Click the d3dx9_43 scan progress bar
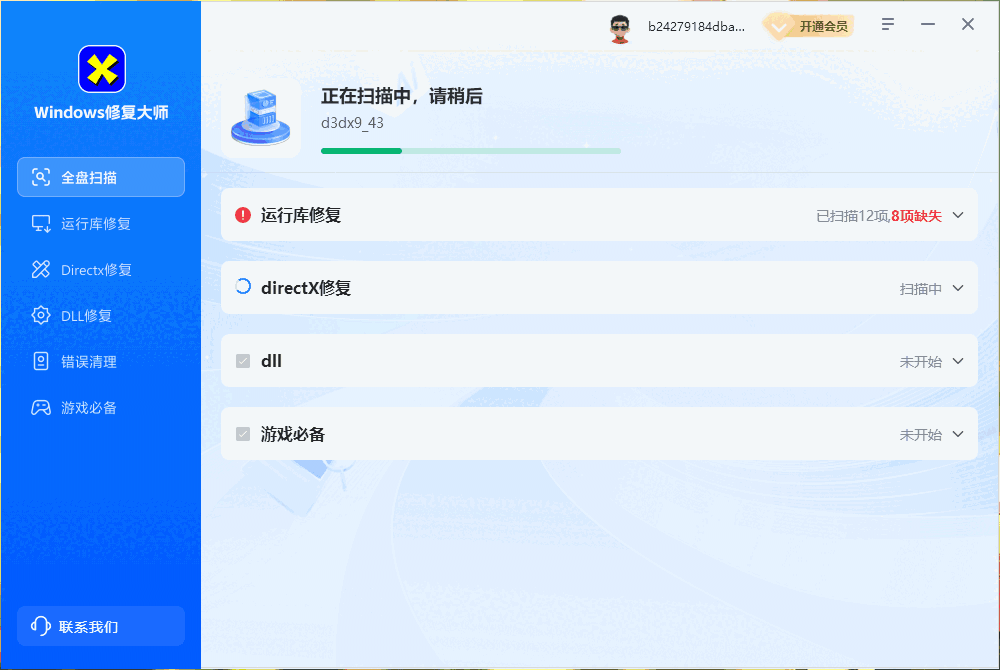This screenshot has width=1000, height=670. (x=470, y=150)
